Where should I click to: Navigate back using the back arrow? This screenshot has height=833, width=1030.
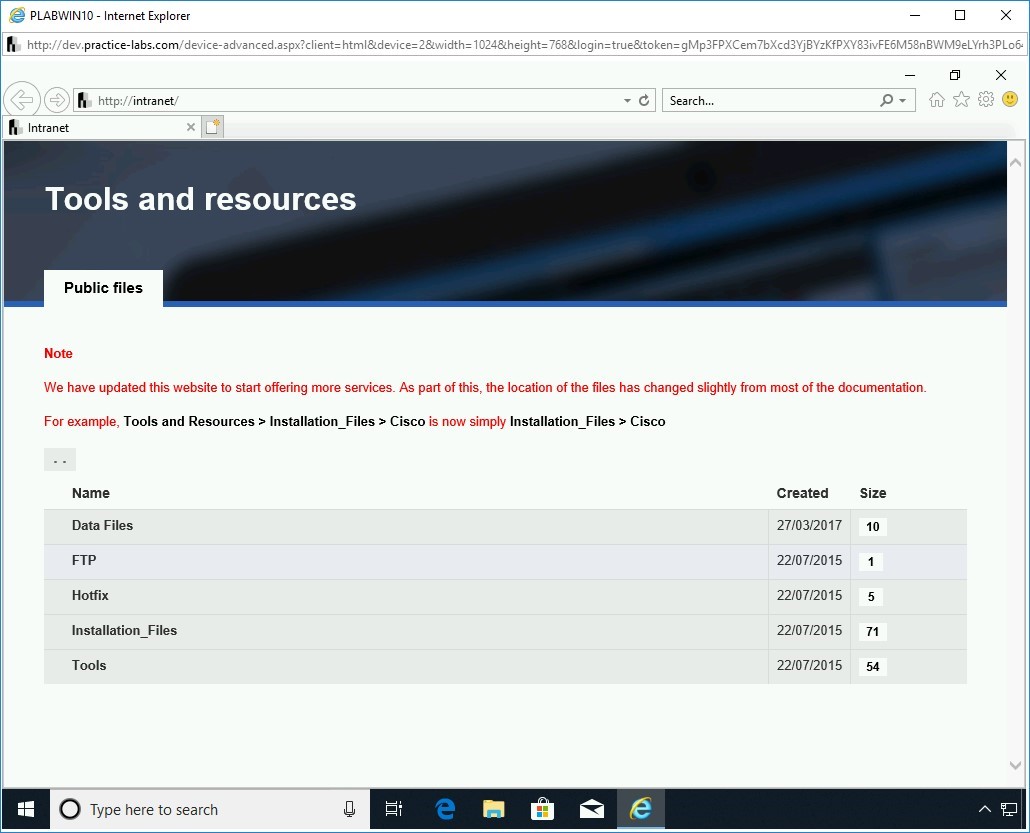click(22, 99)
